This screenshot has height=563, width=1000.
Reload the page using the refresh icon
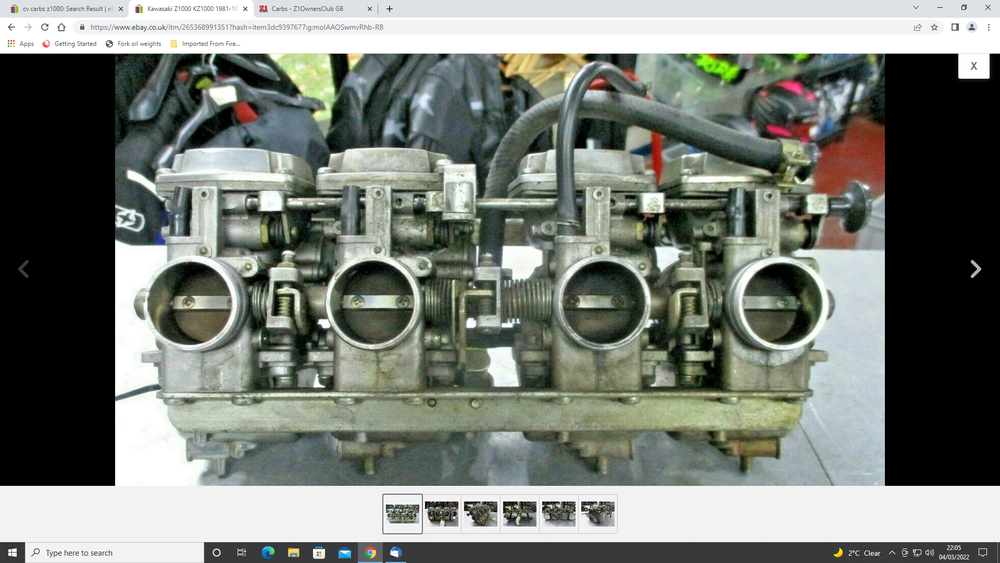(x=45, y=27)
